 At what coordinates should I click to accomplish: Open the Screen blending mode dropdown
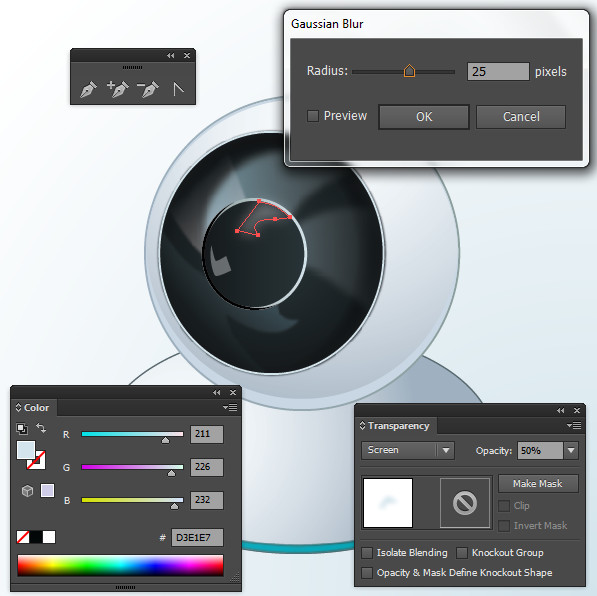(408, 451)
